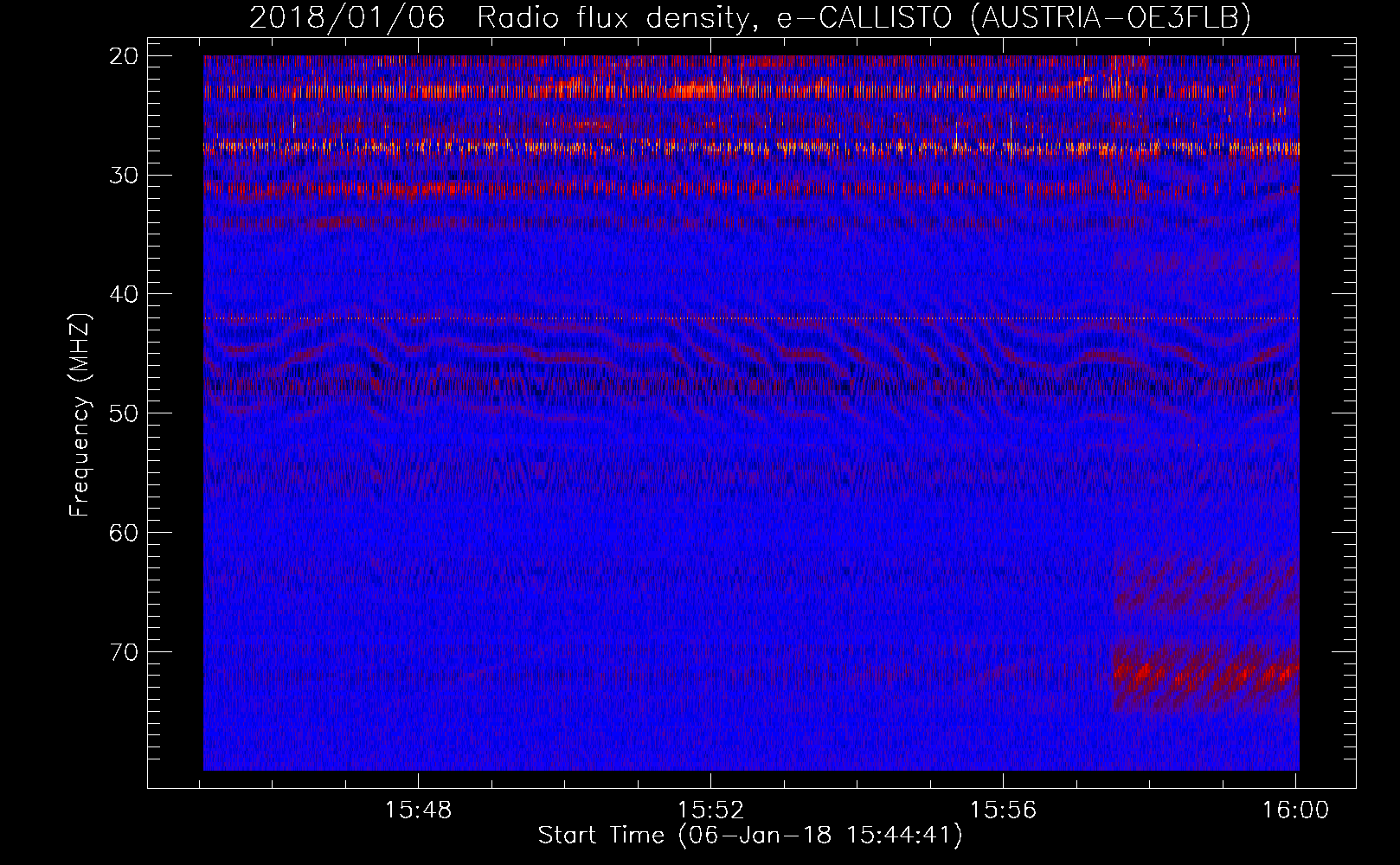Click the dotted horizontal line at 42 MHz

coord(751,318)
